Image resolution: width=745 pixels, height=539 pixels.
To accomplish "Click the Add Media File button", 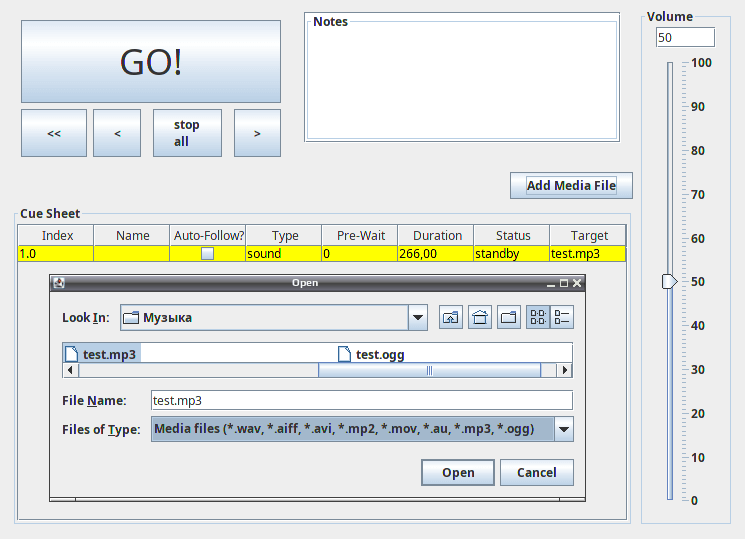I will pyautogui.click(x=571, y=185).
